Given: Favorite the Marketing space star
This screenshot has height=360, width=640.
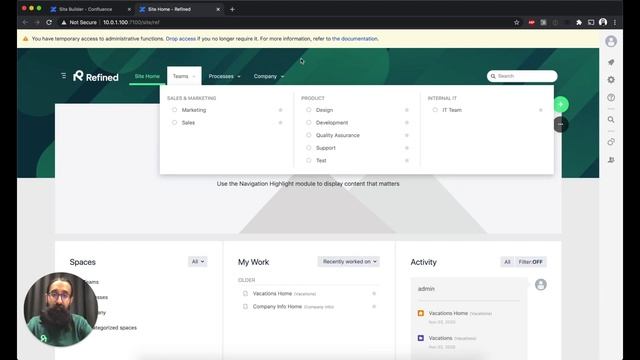Looking at the screenshot, I should [280, 110].
